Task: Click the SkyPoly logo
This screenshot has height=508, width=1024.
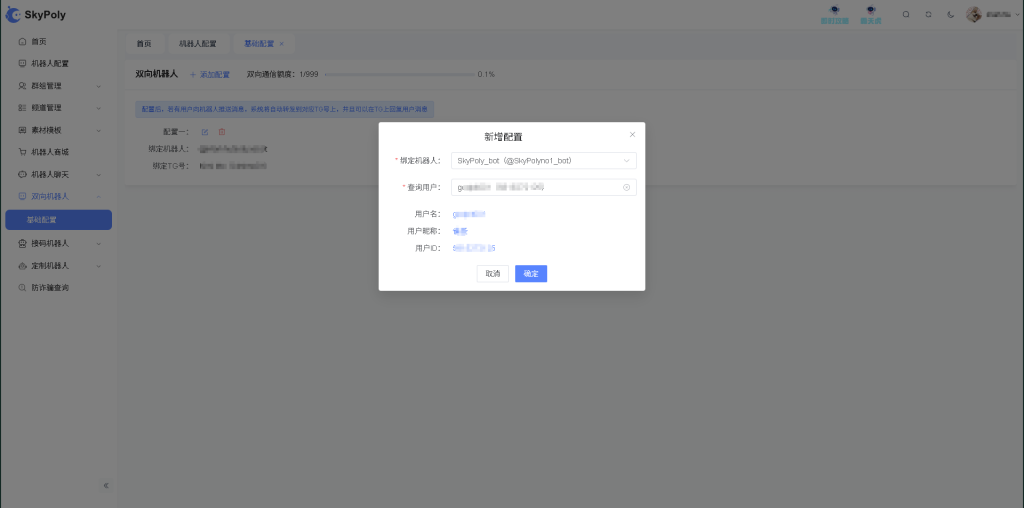Action: point(37,15)
